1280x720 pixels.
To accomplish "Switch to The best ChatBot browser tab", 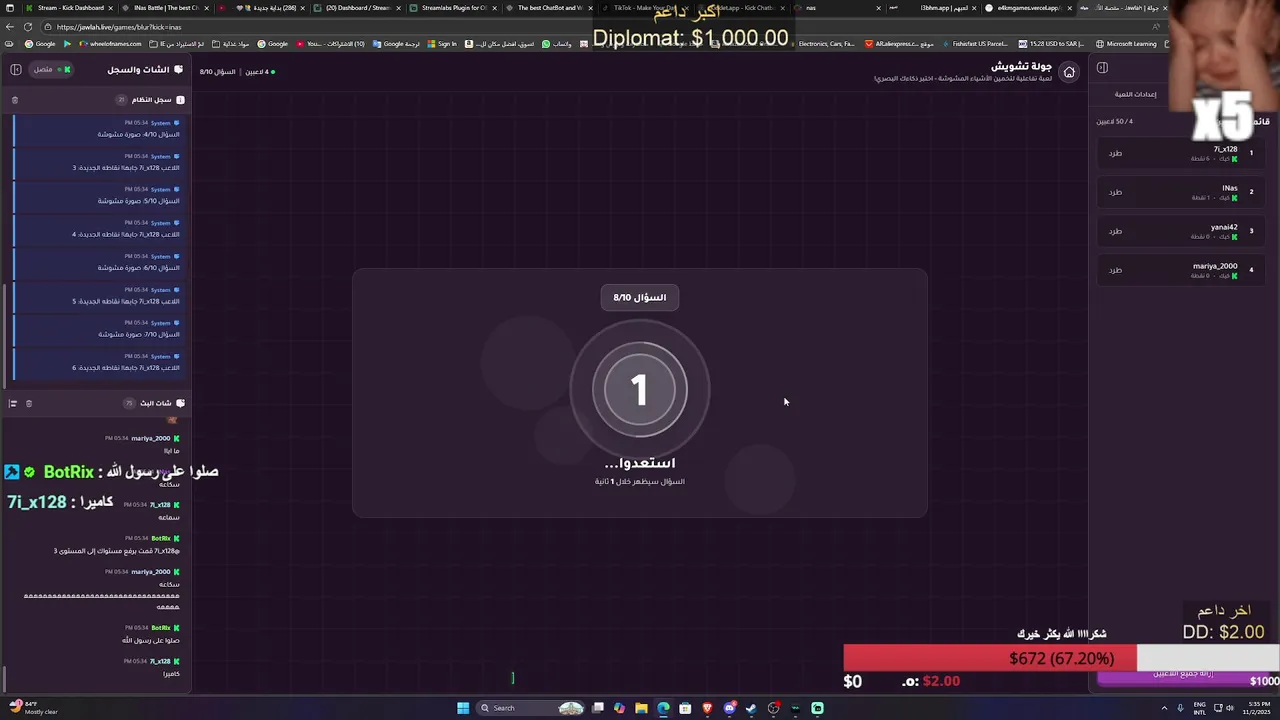I will point(549,8).
